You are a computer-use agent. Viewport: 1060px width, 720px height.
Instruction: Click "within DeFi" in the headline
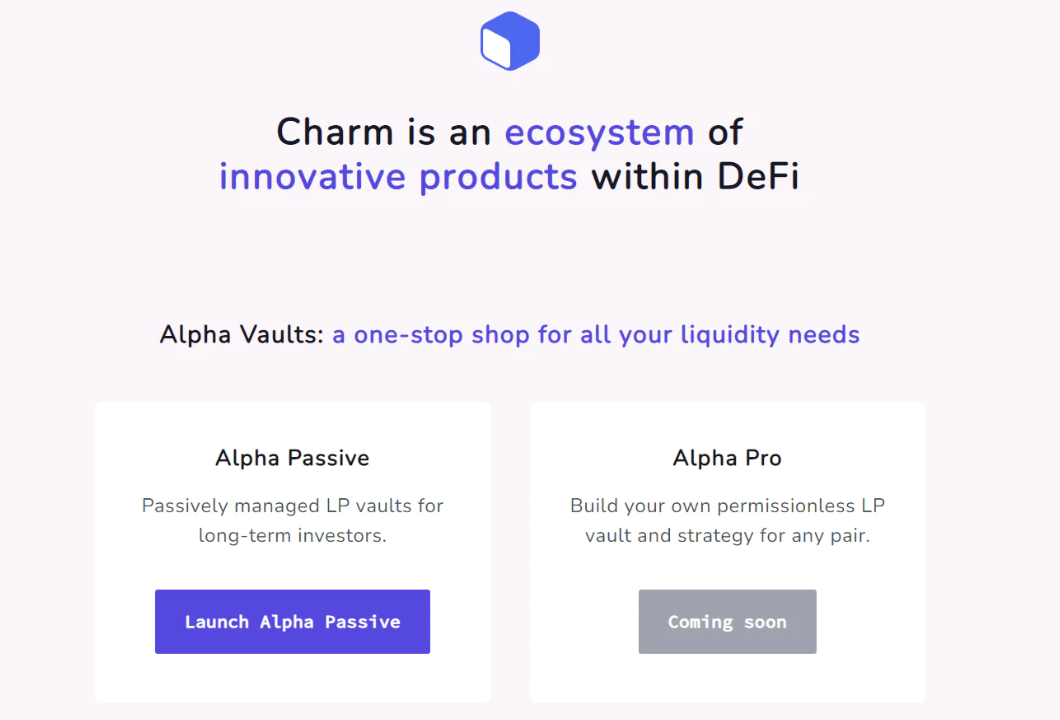point(695,177)
